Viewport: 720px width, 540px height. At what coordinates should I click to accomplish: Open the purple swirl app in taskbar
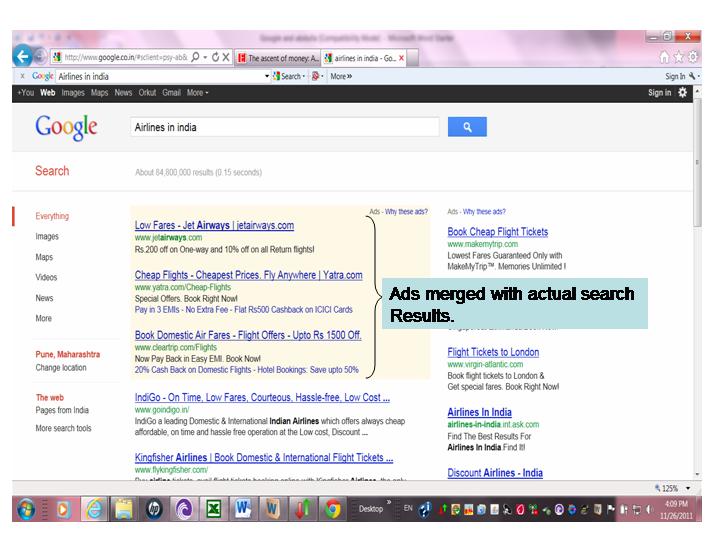184,509
